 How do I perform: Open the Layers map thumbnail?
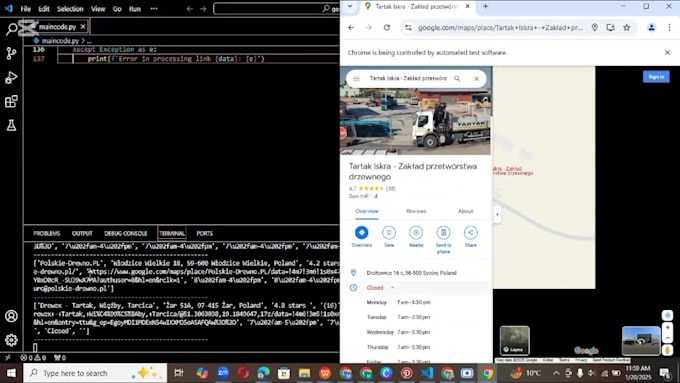coord(514,340)
